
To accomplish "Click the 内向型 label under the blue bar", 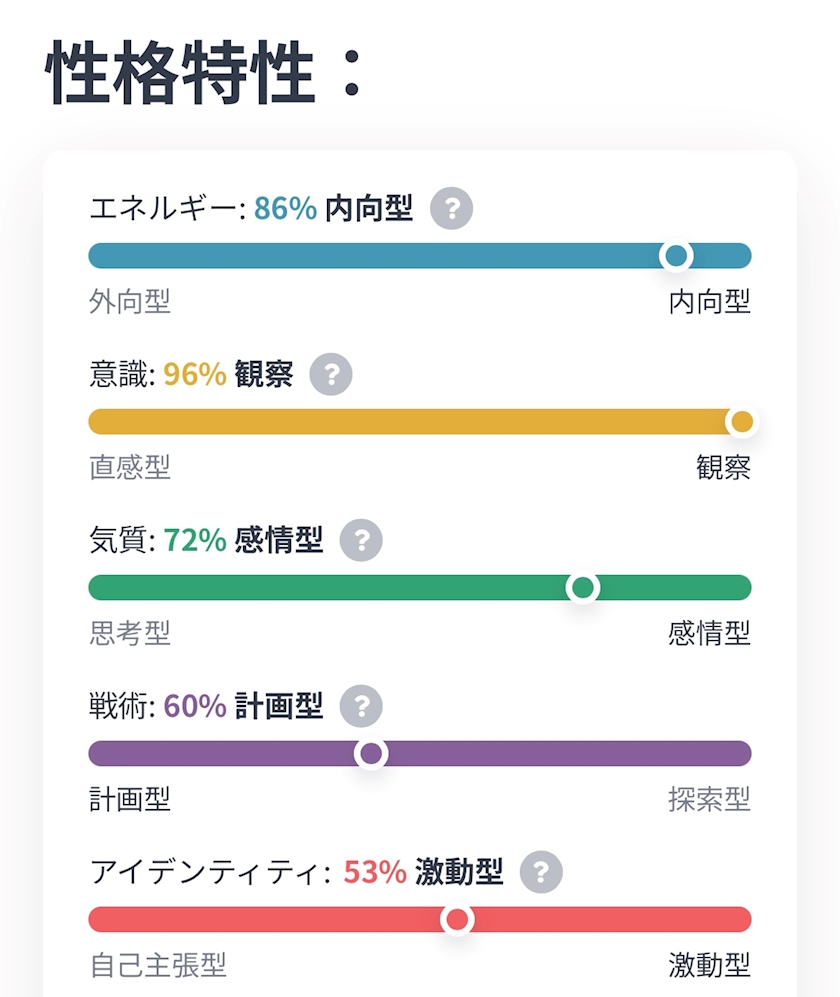I will click(x=710, y=301).
